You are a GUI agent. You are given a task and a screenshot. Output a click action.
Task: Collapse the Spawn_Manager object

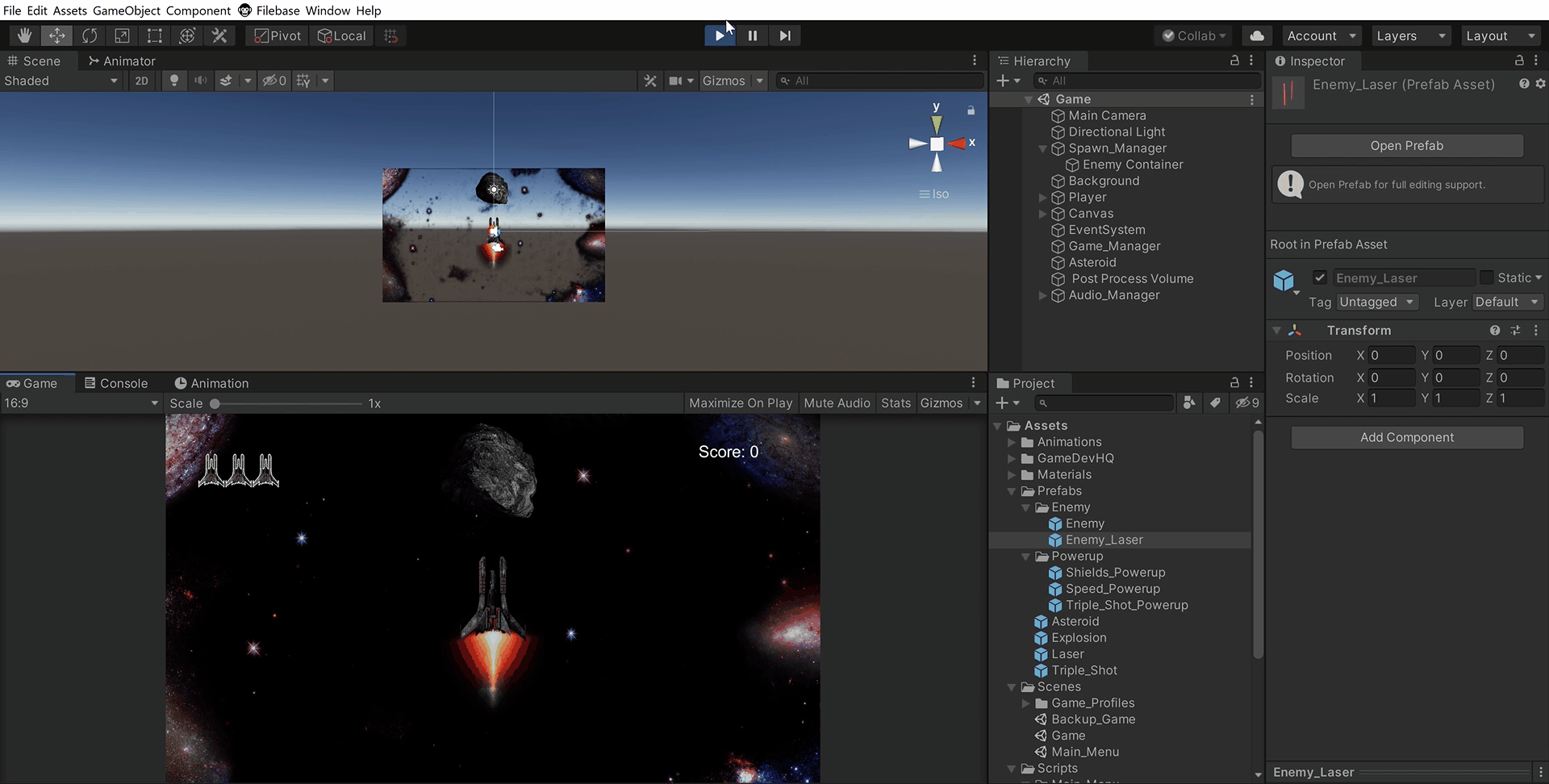pyautogui.click(x=1043, y=148)
